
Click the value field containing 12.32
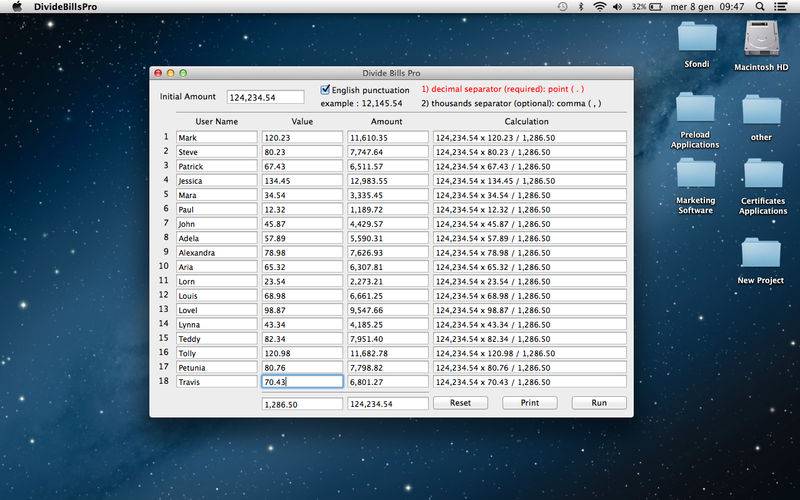(302, 209)
